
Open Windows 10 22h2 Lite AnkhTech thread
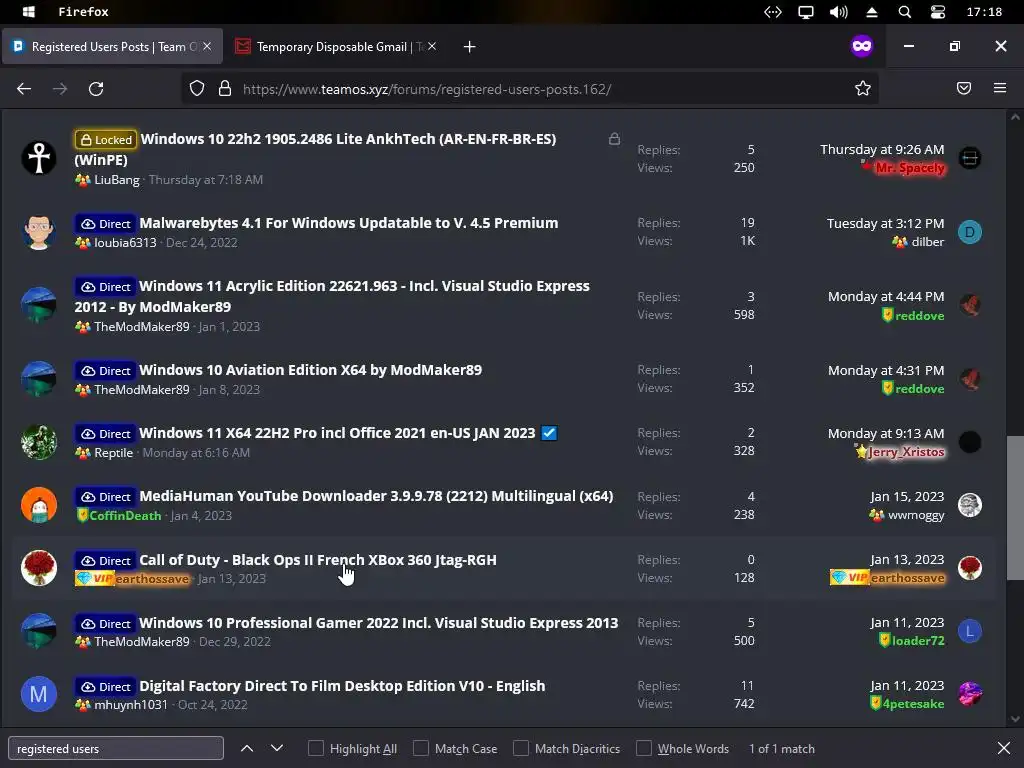point(315,149)
